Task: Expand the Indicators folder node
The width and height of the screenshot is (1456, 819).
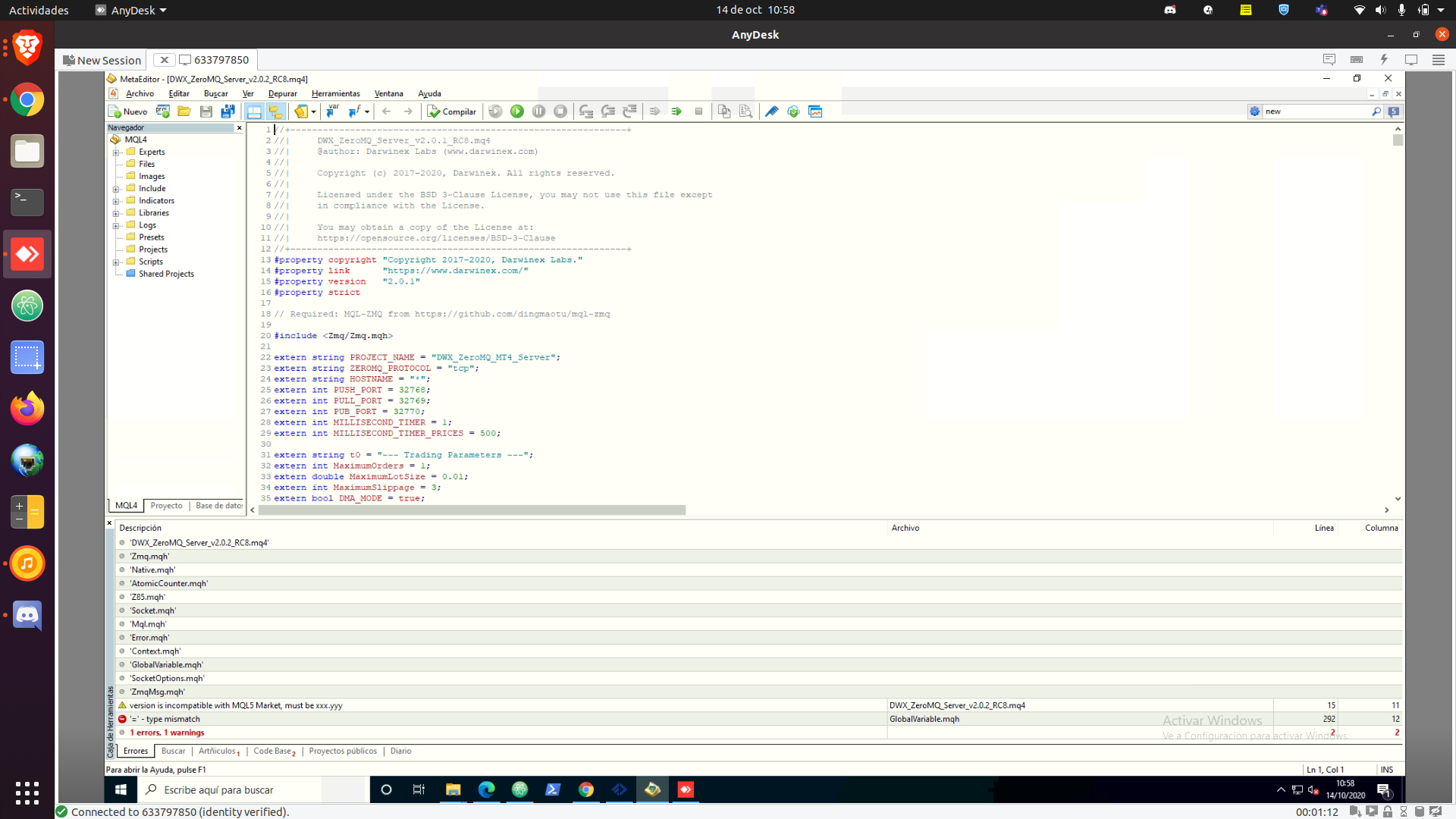Action: [115, 200]
